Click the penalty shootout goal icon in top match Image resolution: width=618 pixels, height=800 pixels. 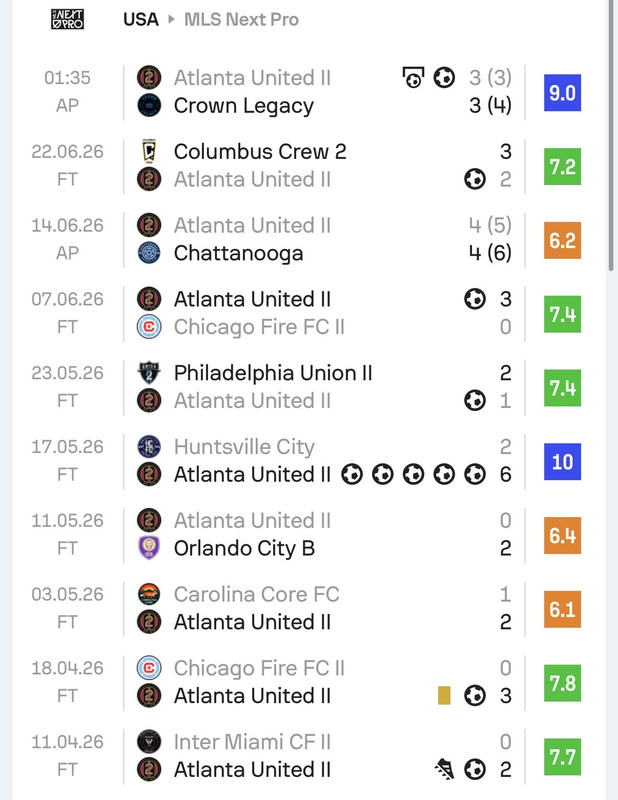point(413,78)
